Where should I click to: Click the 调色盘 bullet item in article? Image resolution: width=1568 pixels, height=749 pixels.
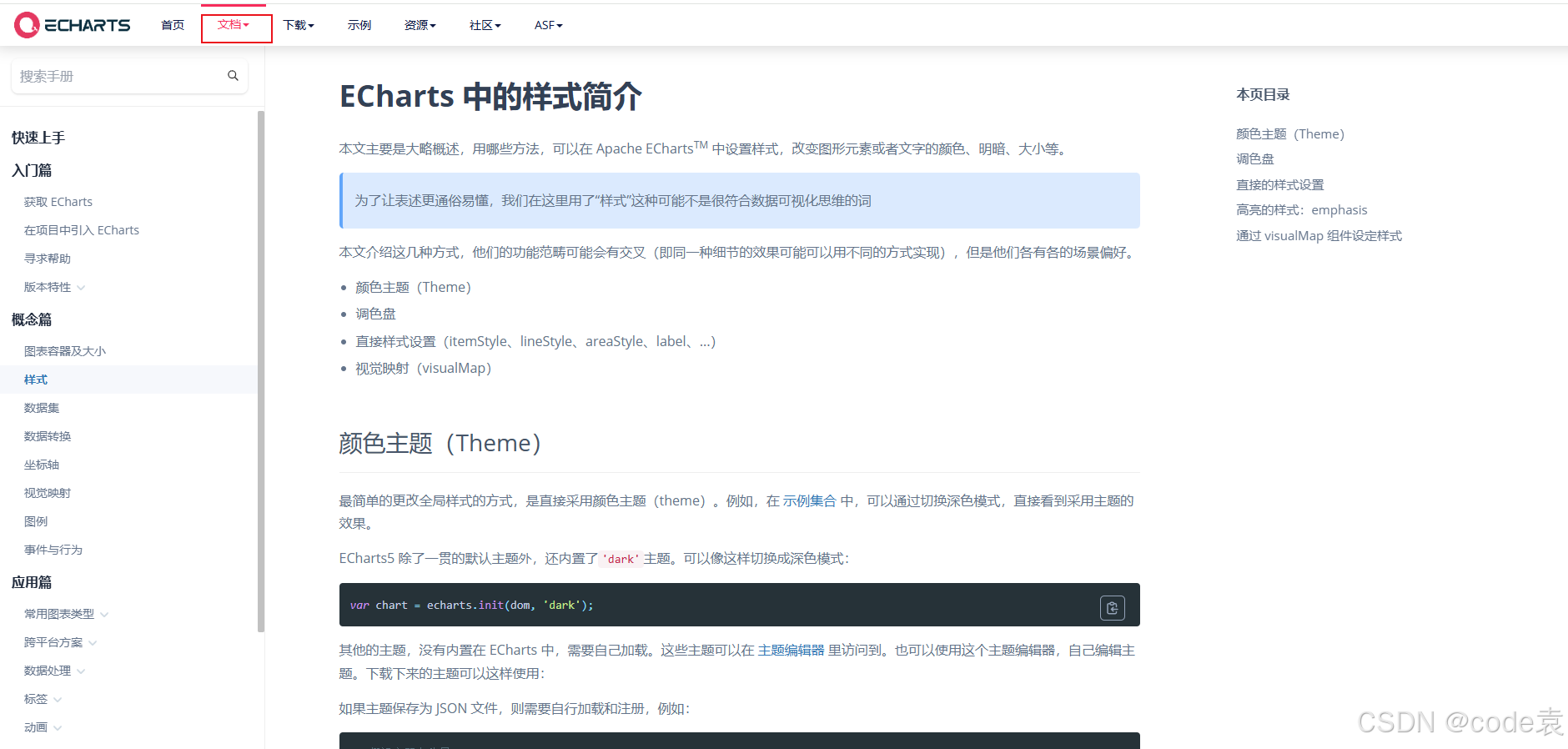coord(375,314)
